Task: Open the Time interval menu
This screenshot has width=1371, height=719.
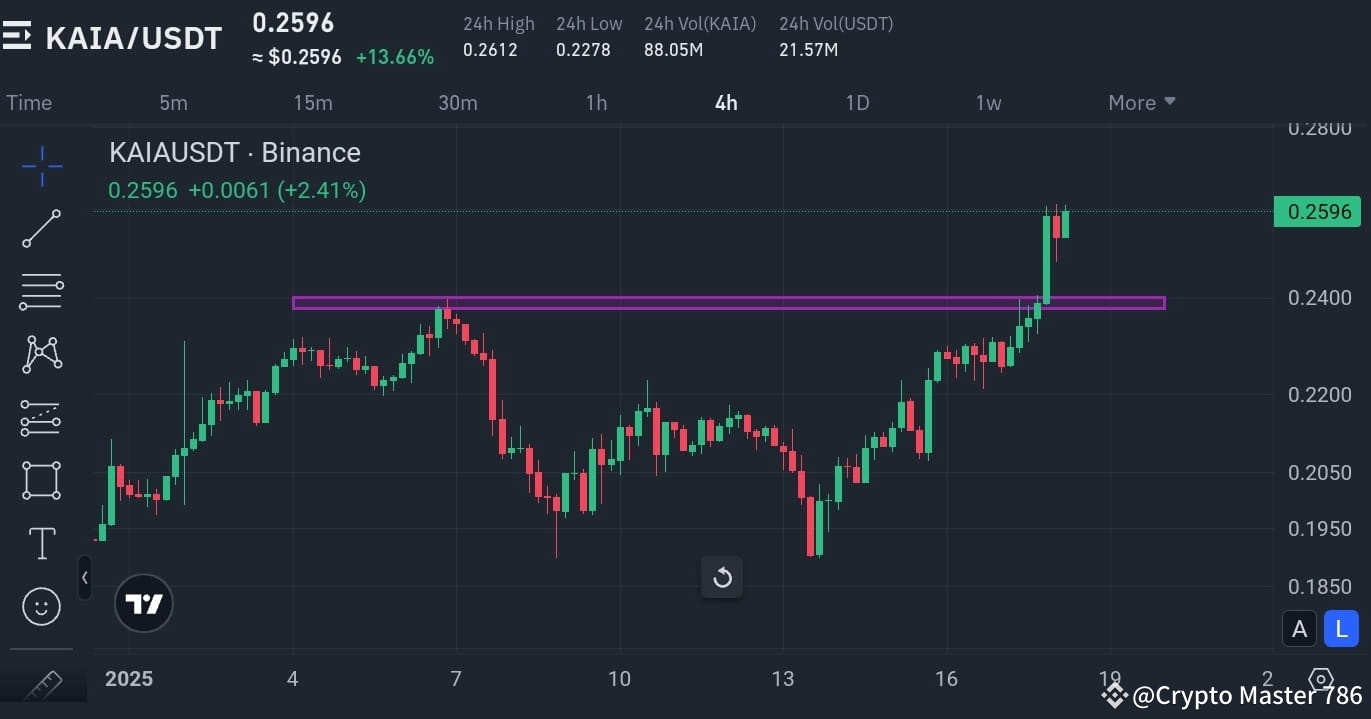Action: (29, 102)
